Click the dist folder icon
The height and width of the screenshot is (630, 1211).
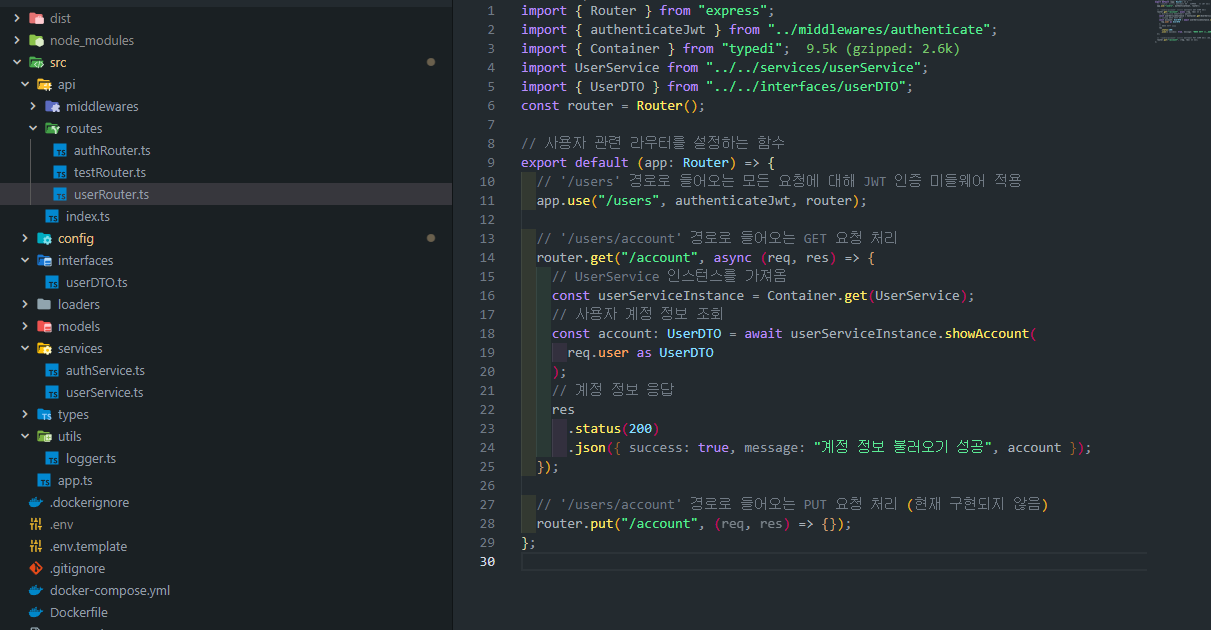[x=37, y=18]
